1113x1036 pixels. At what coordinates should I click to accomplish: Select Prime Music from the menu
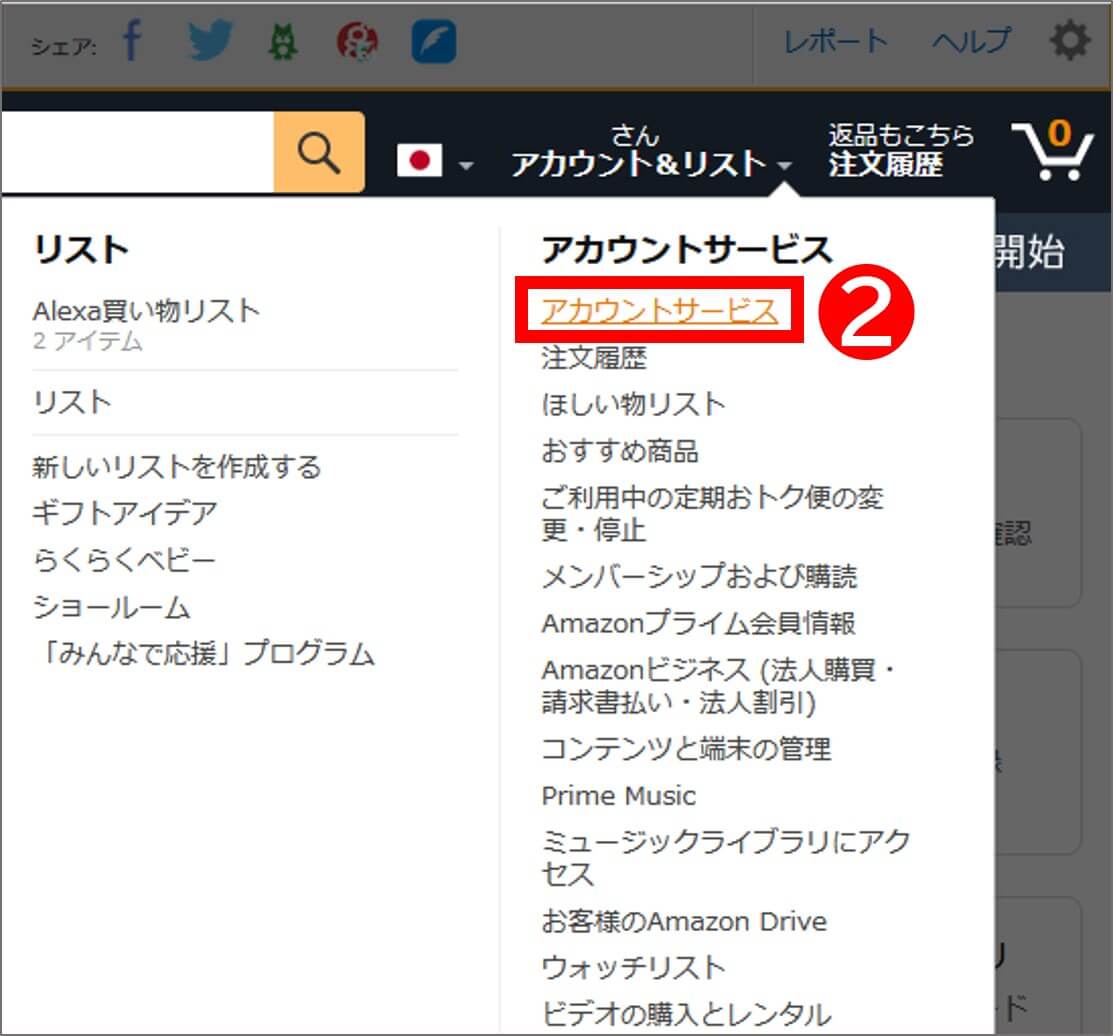pos(618,796)
